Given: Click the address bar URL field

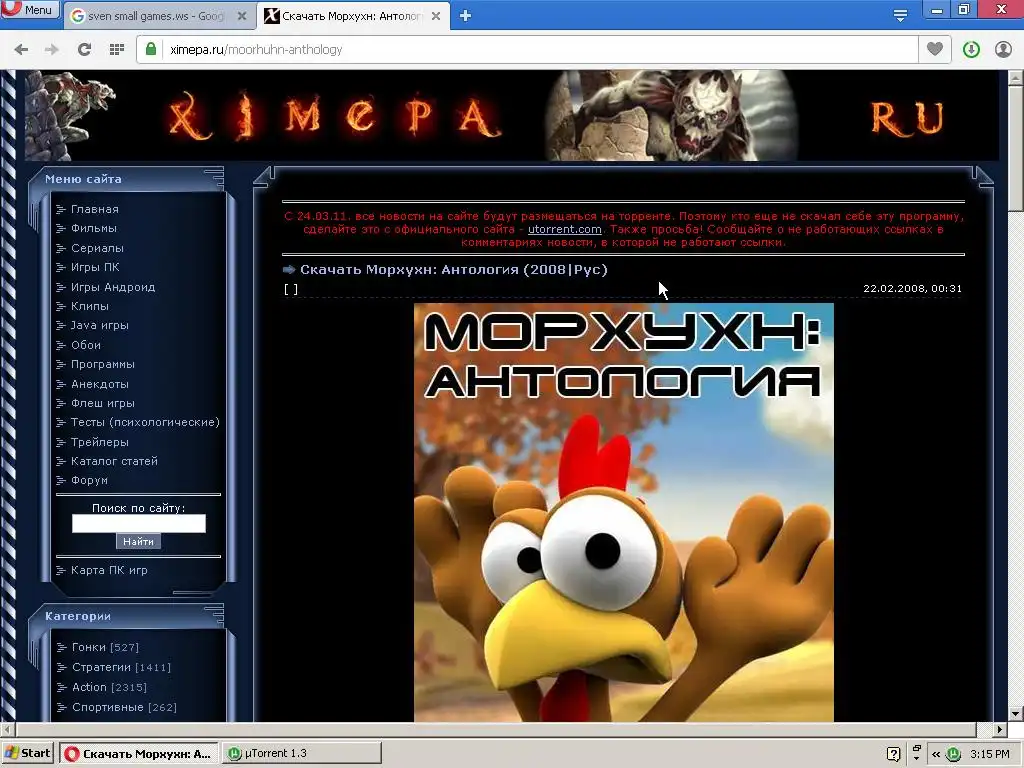Looking at the screenshot, I should click(527, 50).
